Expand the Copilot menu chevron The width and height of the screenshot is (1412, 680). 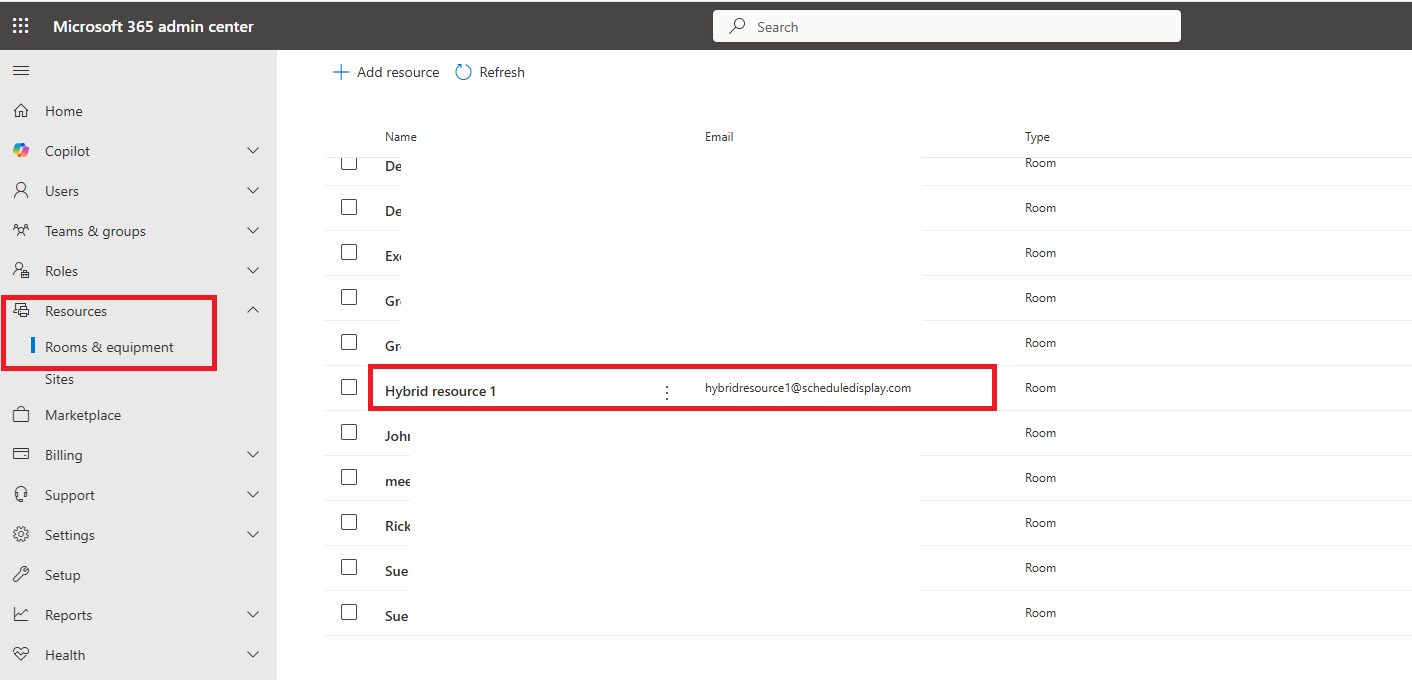click(x=253, y=151)
